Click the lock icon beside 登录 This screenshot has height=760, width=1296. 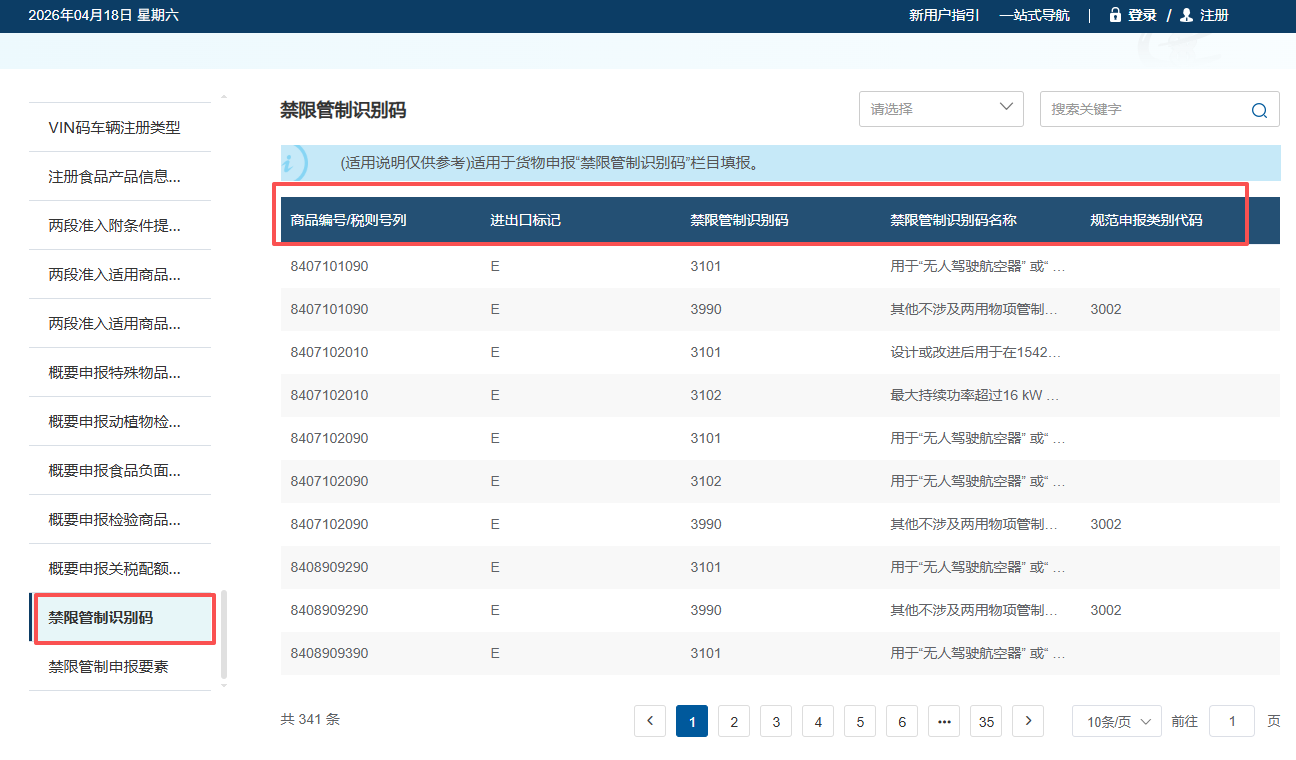click(1114, 14)
